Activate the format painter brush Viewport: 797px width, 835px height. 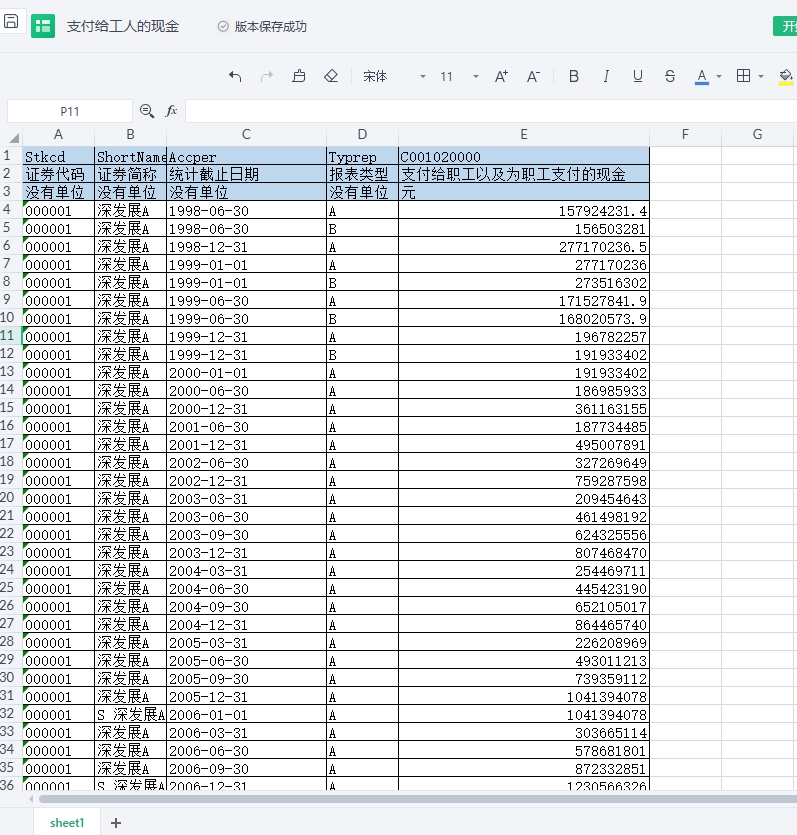(299, 76)
